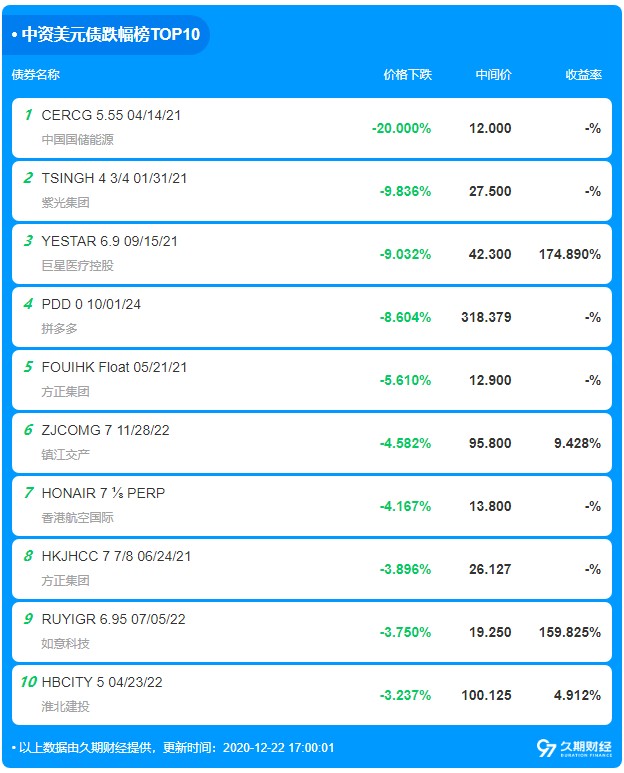Select the 价格下跌 column header

[x=407, y=75]
